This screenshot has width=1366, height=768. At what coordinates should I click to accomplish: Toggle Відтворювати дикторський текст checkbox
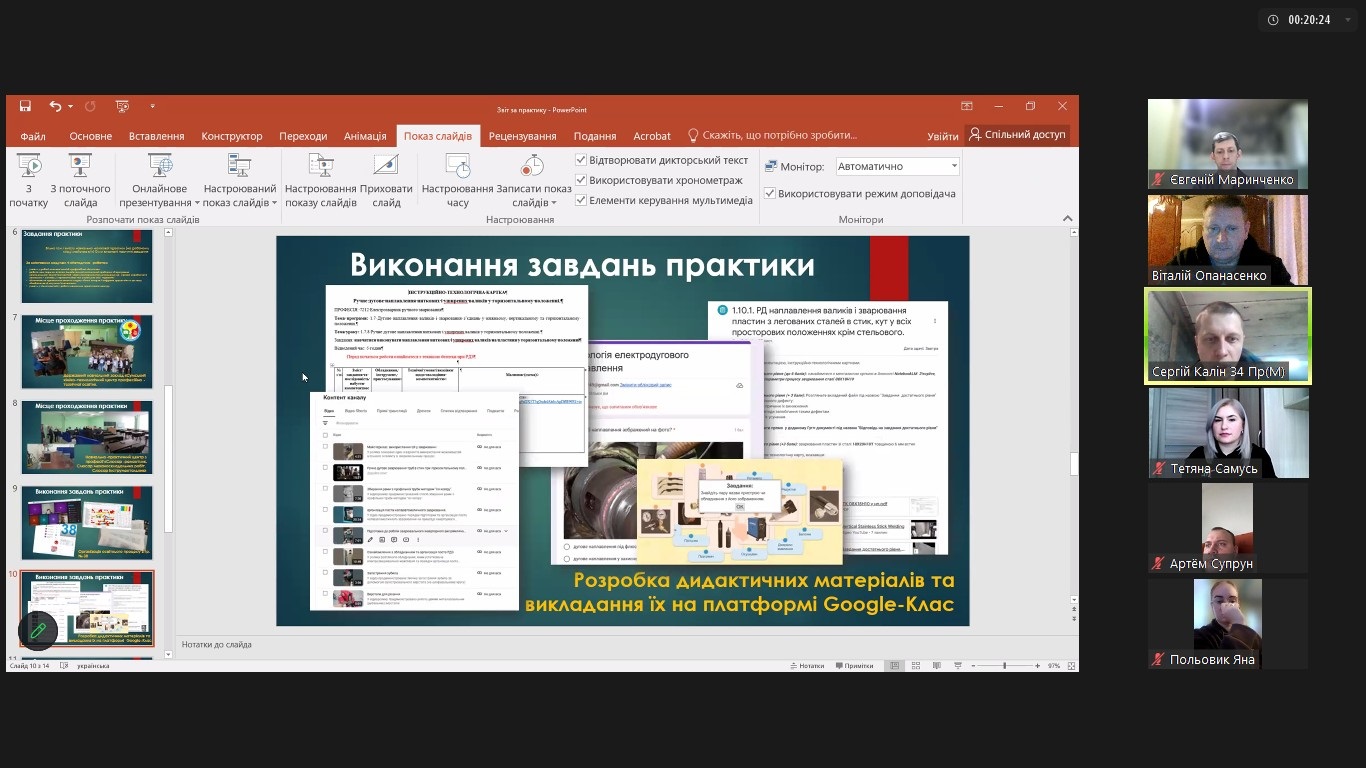tap(581, 160)
